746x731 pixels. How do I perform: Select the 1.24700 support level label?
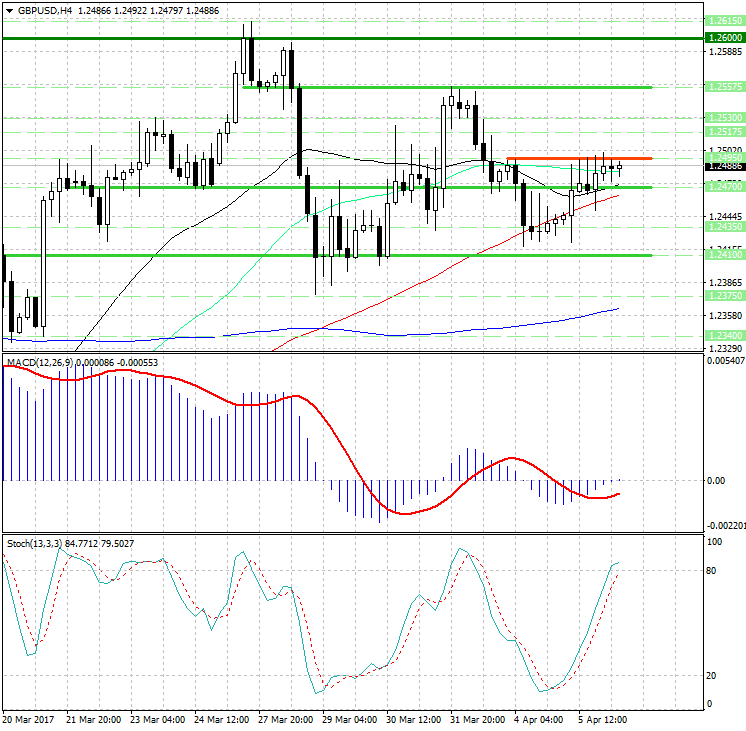click(724, 187)
